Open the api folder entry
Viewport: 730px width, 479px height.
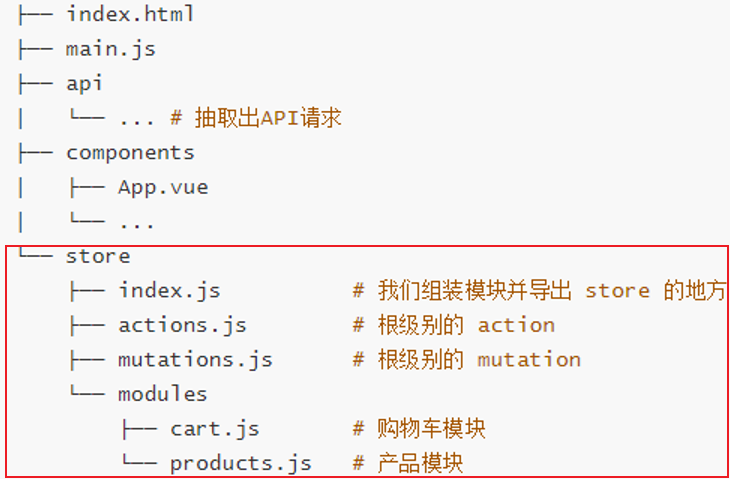(x=85, y=83)
